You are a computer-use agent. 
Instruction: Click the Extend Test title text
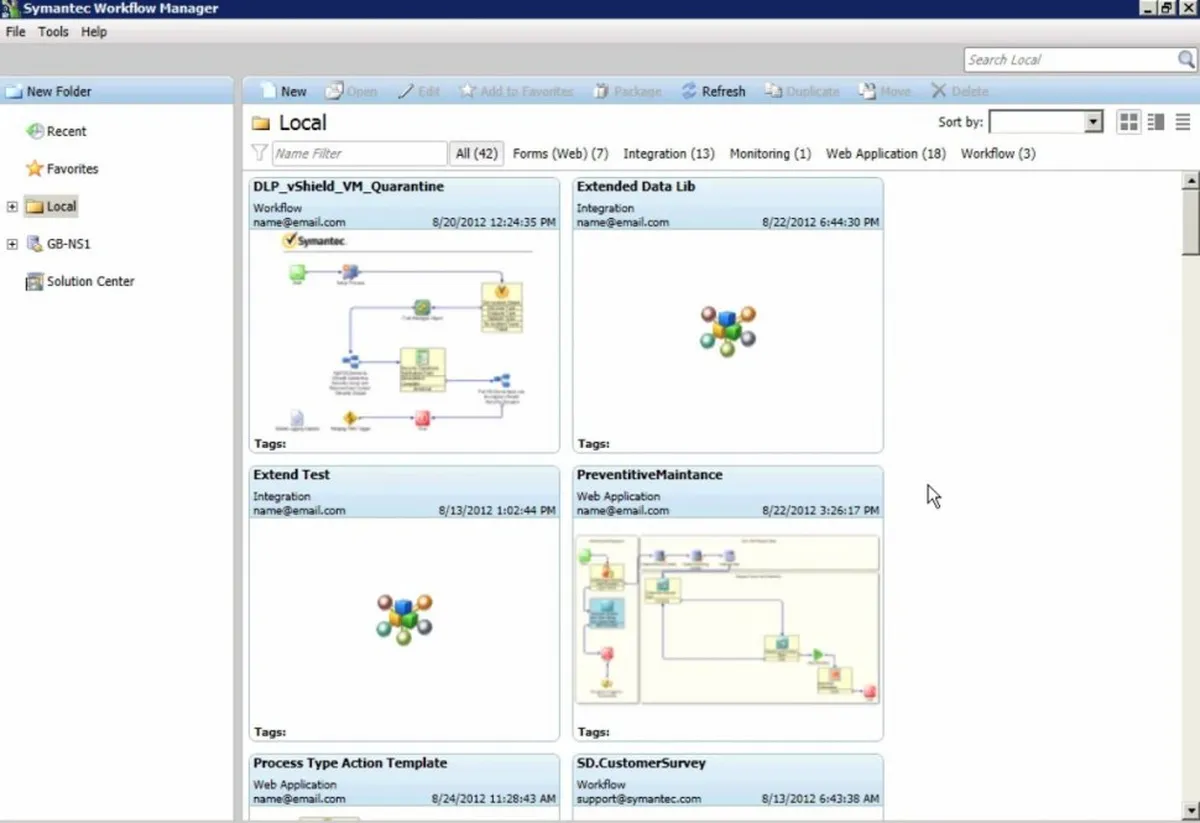coord(291,475)
